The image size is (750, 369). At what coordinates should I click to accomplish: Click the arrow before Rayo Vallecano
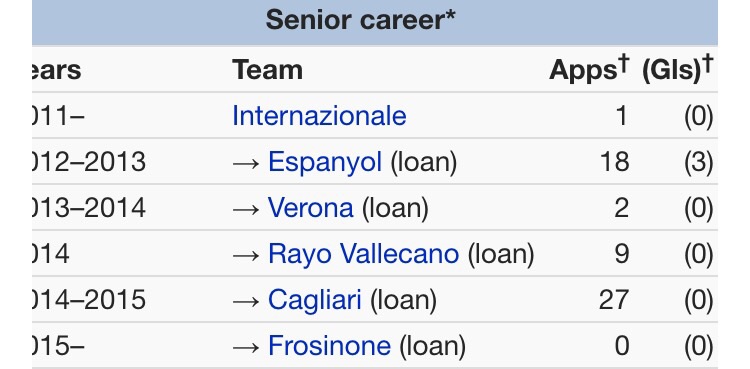(x=246, y=255)
